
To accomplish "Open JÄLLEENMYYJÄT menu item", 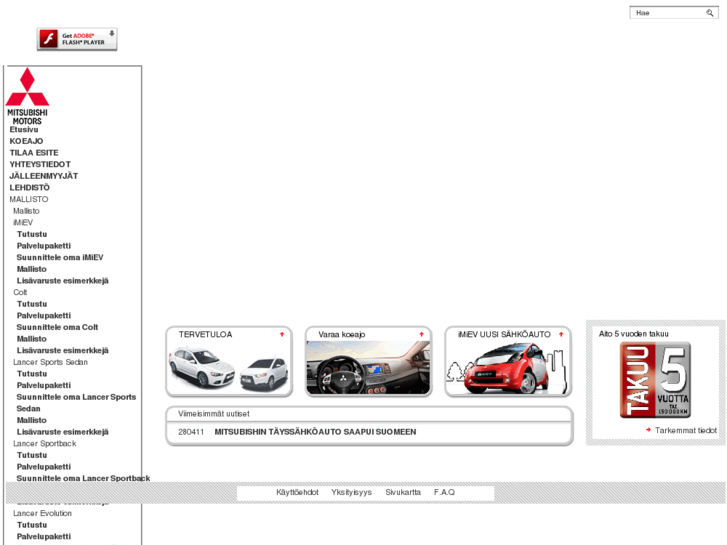I will tap(44, 176).
